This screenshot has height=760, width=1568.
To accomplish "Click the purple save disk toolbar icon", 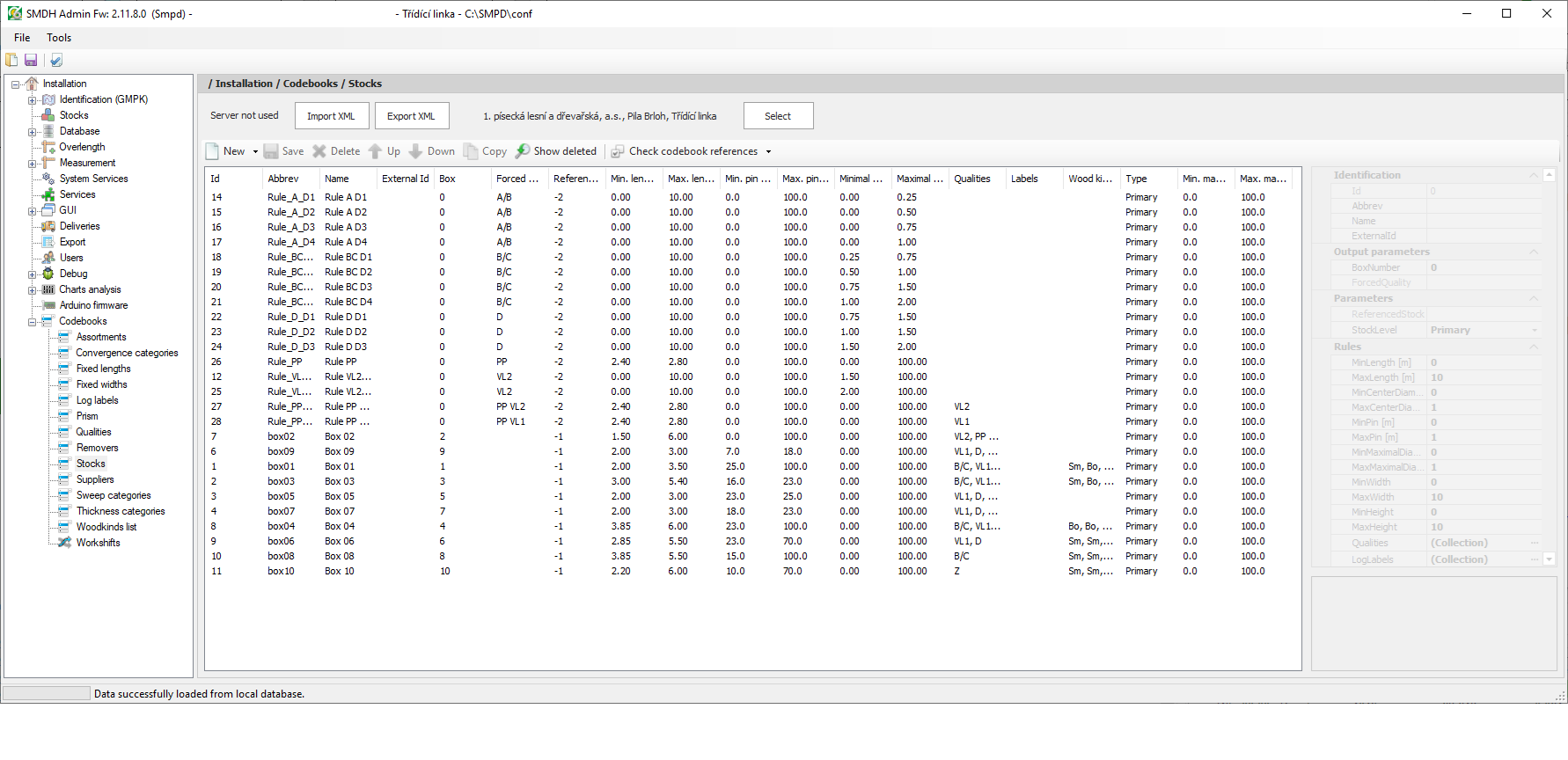I will coord(31,60).
